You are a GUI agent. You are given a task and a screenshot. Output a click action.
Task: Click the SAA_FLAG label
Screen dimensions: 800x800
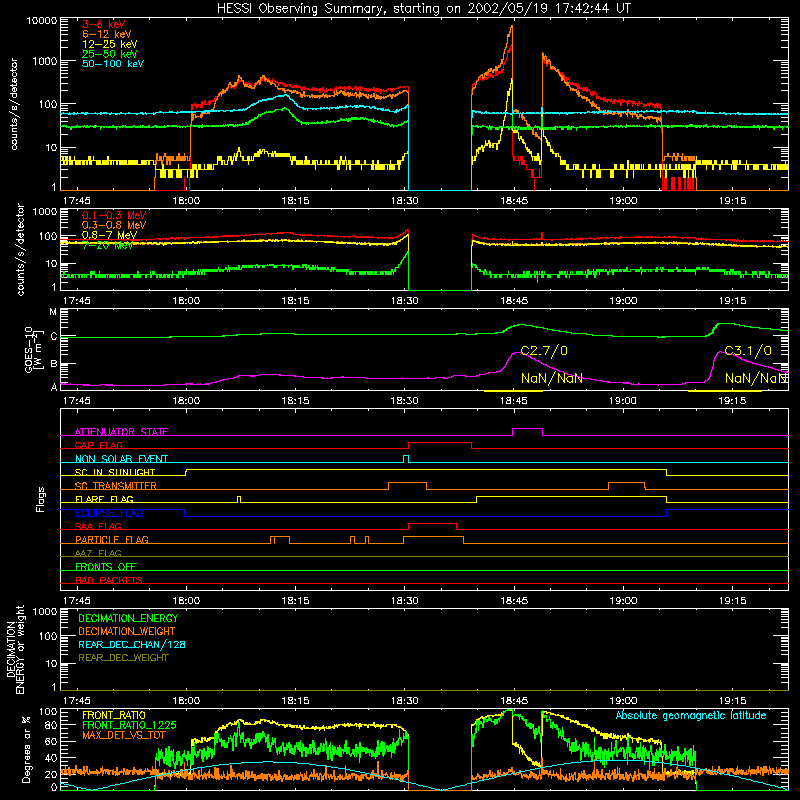click(x=98, y=526)
